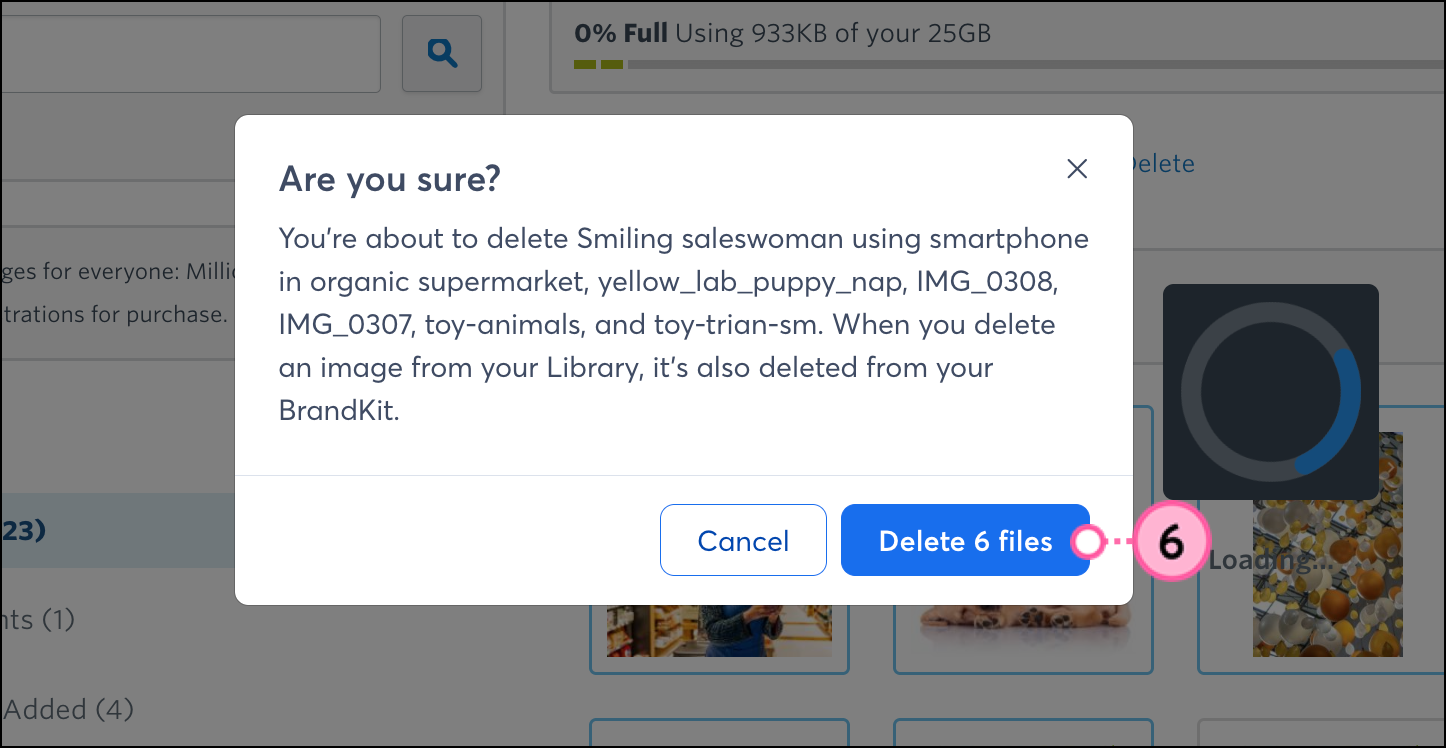Click the 'Are you sure?' dialog heading
This screenshot has height=748, width=1446.
(x=390, y=180)
